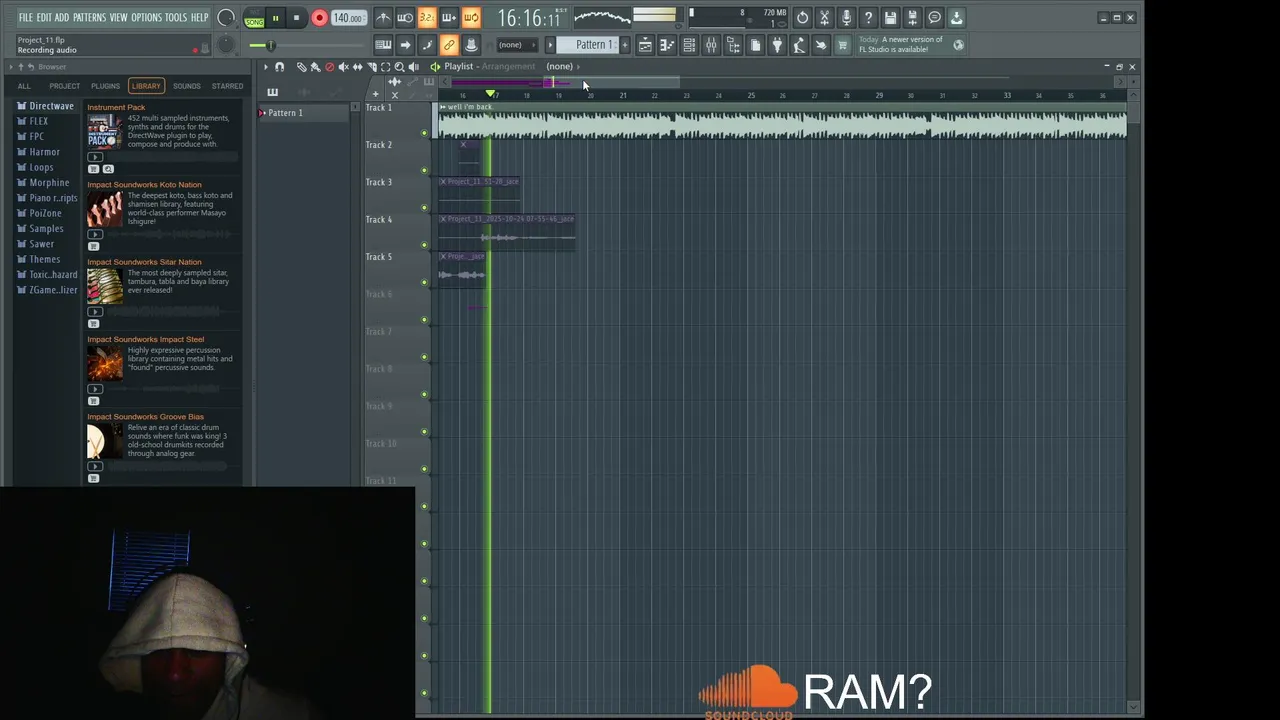Click the 140.000 tempo field
Image resolution: width=1280 pixels, height=720 pixels.
pos(348,18)
